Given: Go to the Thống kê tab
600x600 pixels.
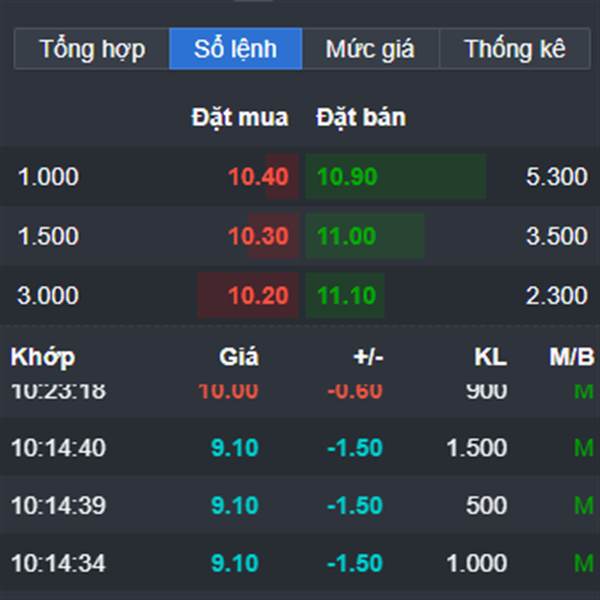Looking at the screenshot, I should (x=514, y=49).
